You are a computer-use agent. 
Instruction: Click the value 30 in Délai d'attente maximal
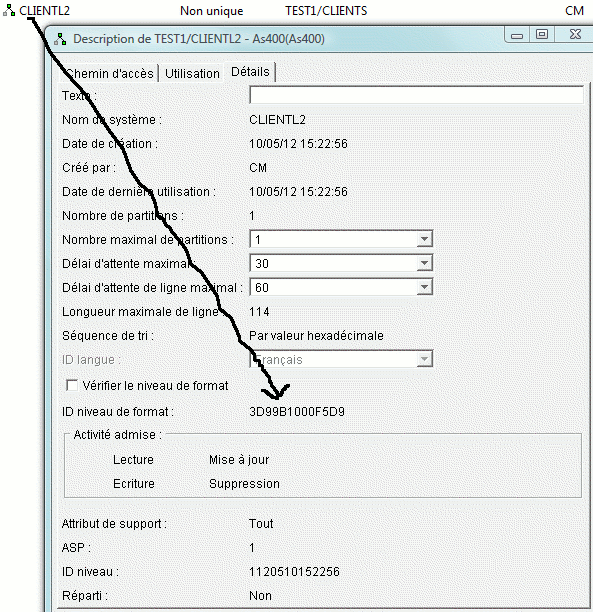(x=262, y=263)
